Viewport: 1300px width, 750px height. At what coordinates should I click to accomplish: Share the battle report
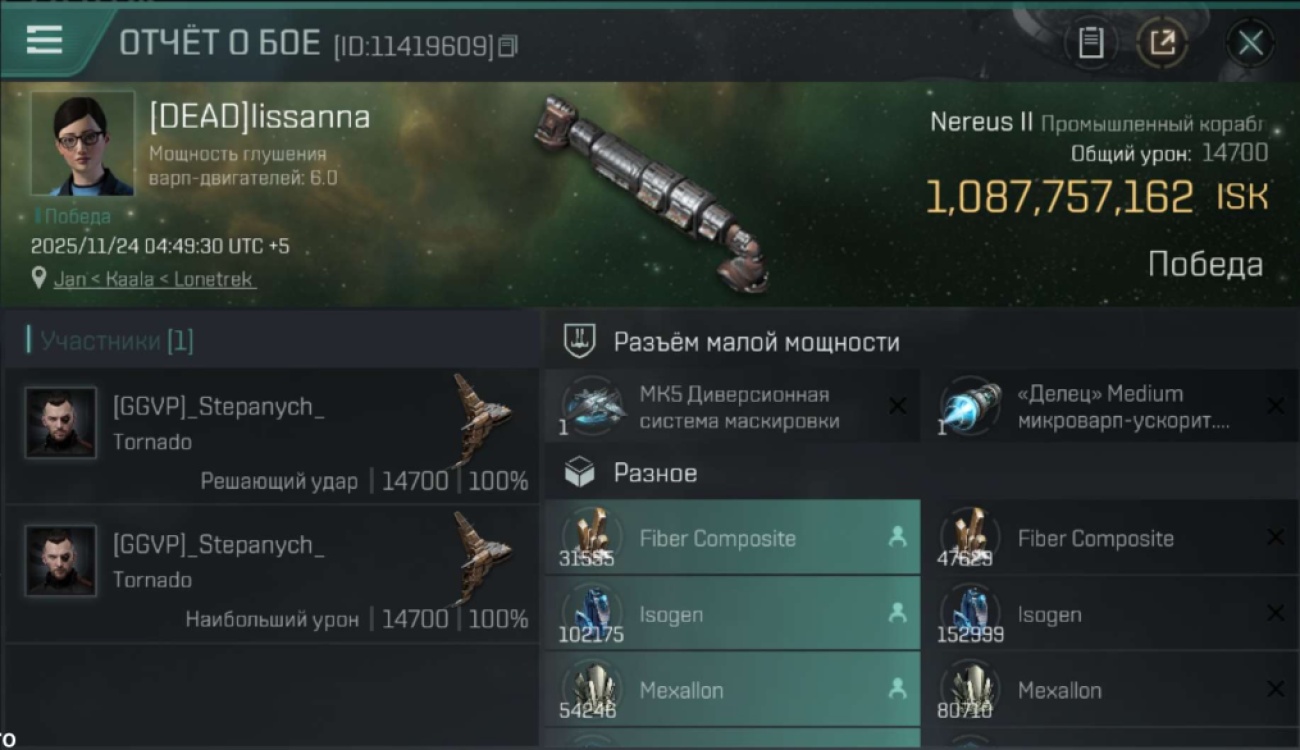pos(1162,43)
